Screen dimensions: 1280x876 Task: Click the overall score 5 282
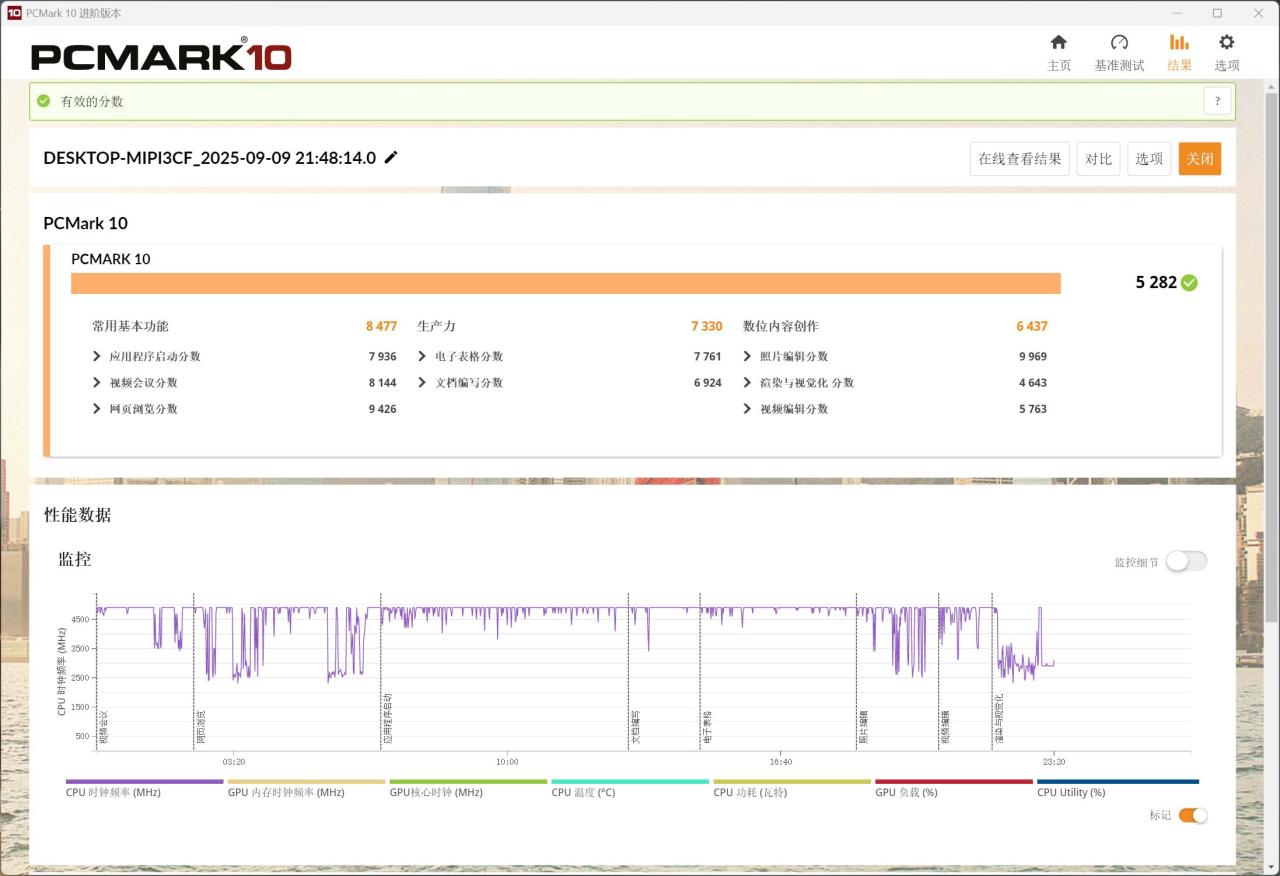click(x=1156, y=282)
